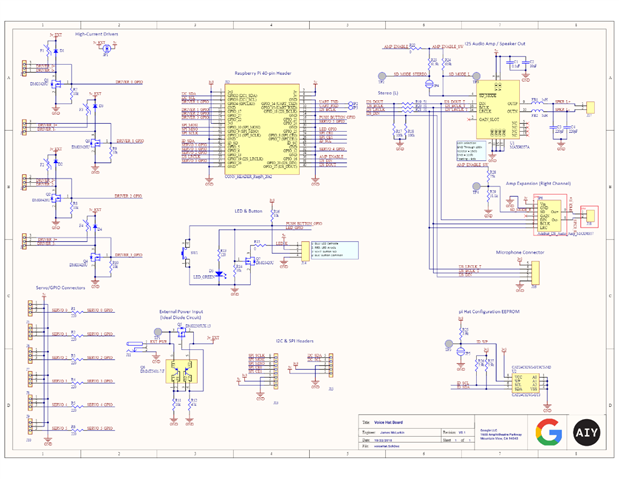619x479 pixels.
Task: Select the Raspberry Pi 40-pin header block
Action: pyautogui.click(x=262, y=129)
